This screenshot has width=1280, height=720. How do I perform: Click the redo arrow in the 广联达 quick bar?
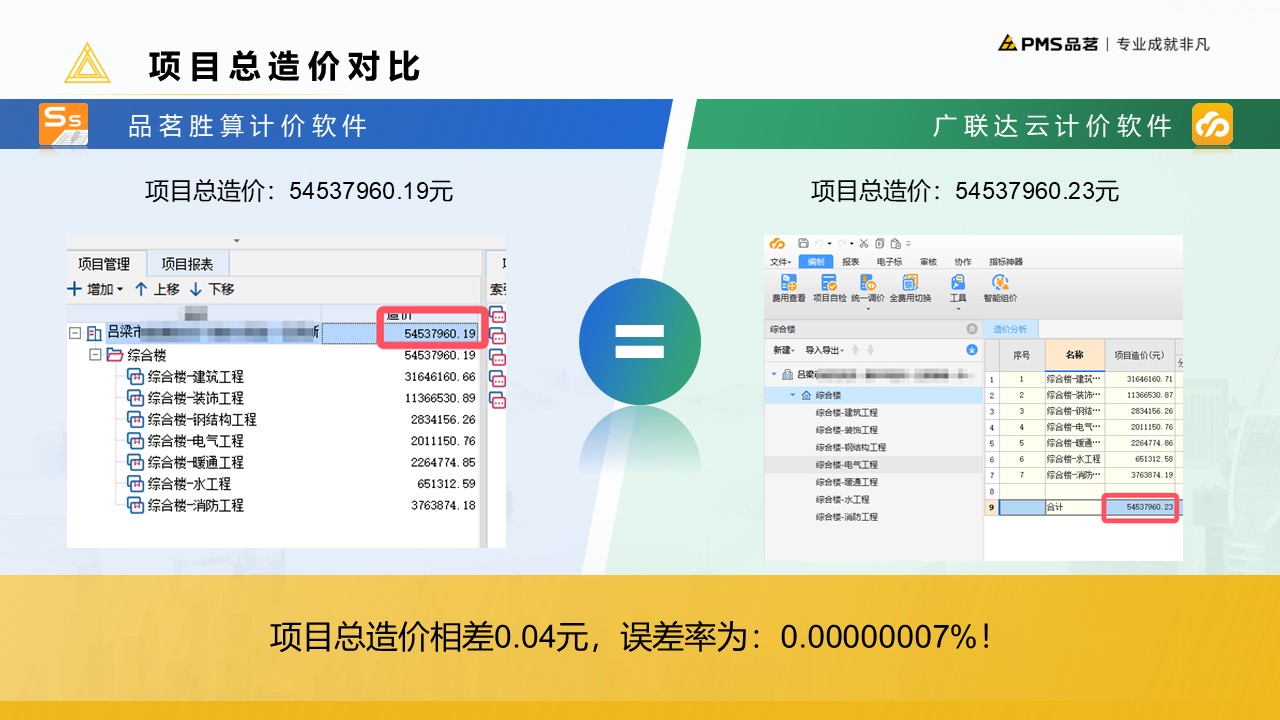842,243
